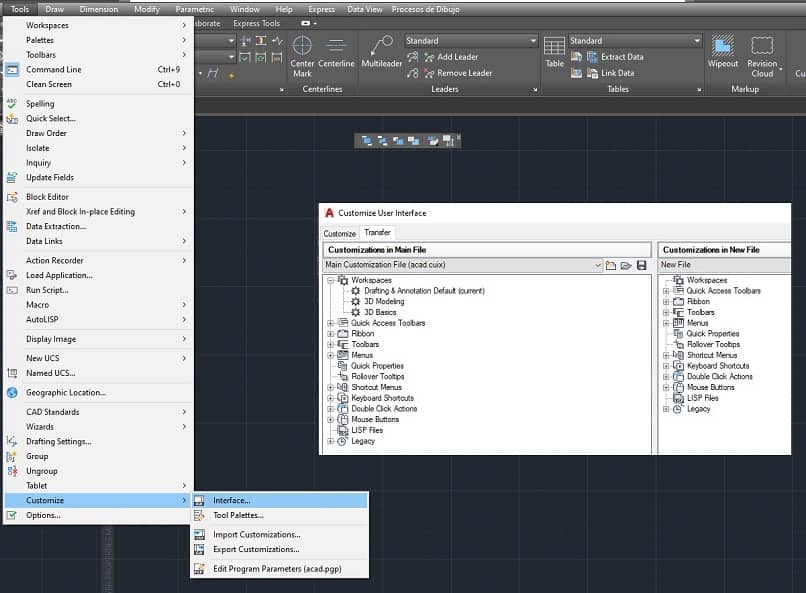Collapse the Workspaces tree node

(x=331, y=280)
